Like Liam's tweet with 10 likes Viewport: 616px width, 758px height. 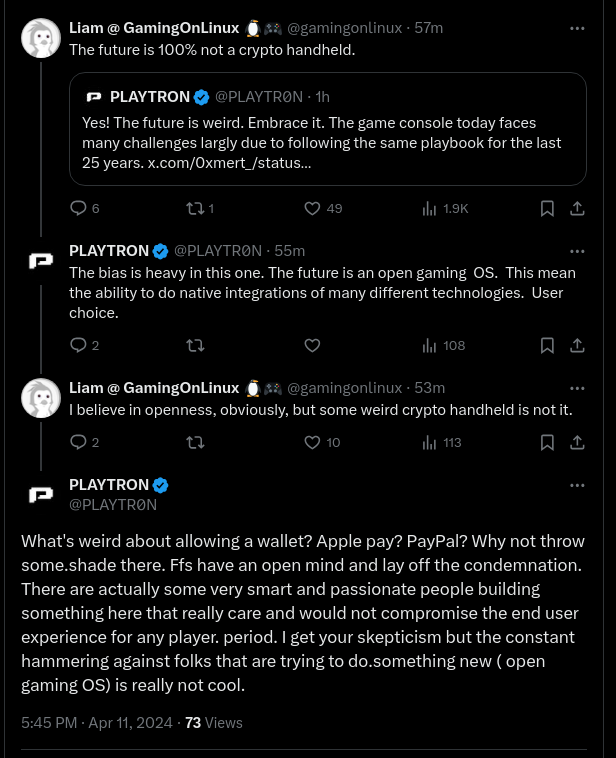(312, 442)
